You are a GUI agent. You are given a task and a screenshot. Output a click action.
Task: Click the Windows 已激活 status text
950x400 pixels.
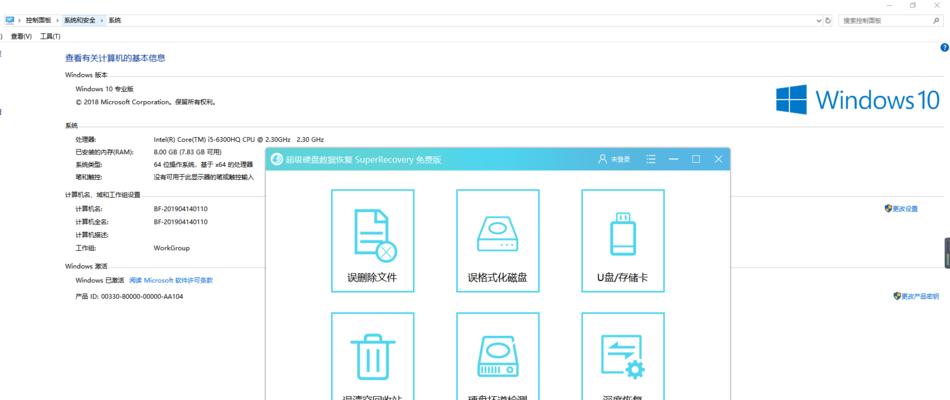99,281
